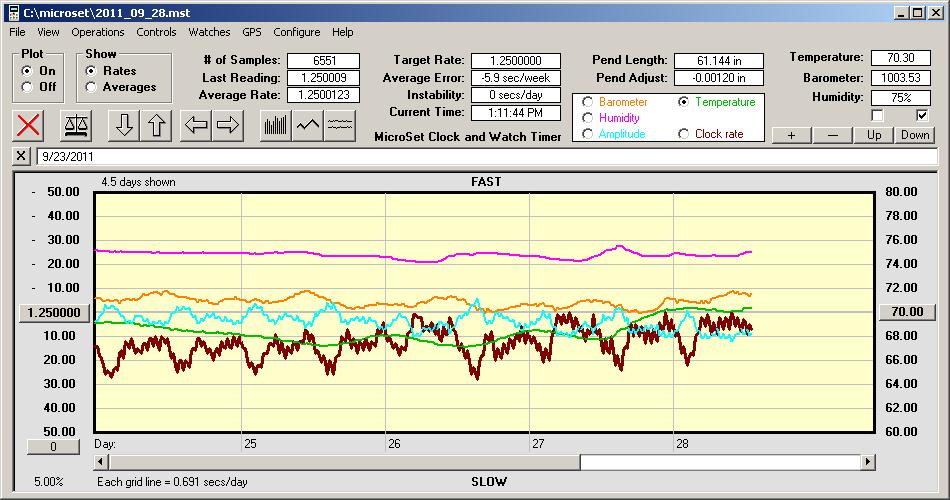The height and width of the screenshot is (500, 950).
Task: Click the Target Rate field
Action: coord(516,61)
